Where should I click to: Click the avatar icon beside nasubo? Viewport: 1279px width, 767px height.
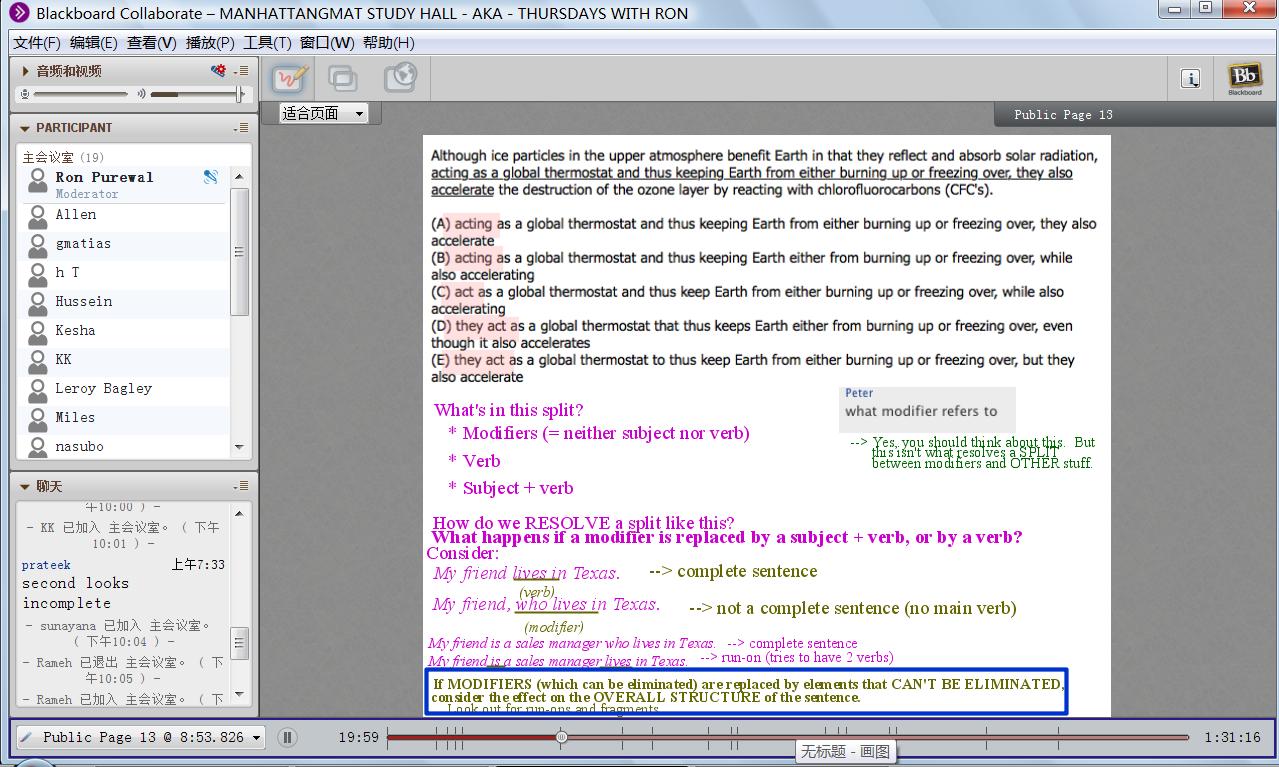coord(38,447)
